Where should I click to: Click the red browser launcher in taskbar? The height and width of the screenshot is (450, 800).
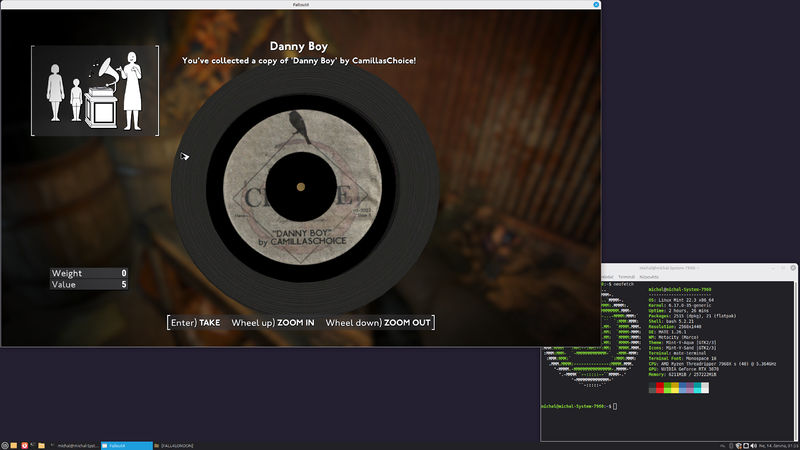(24, 445)
